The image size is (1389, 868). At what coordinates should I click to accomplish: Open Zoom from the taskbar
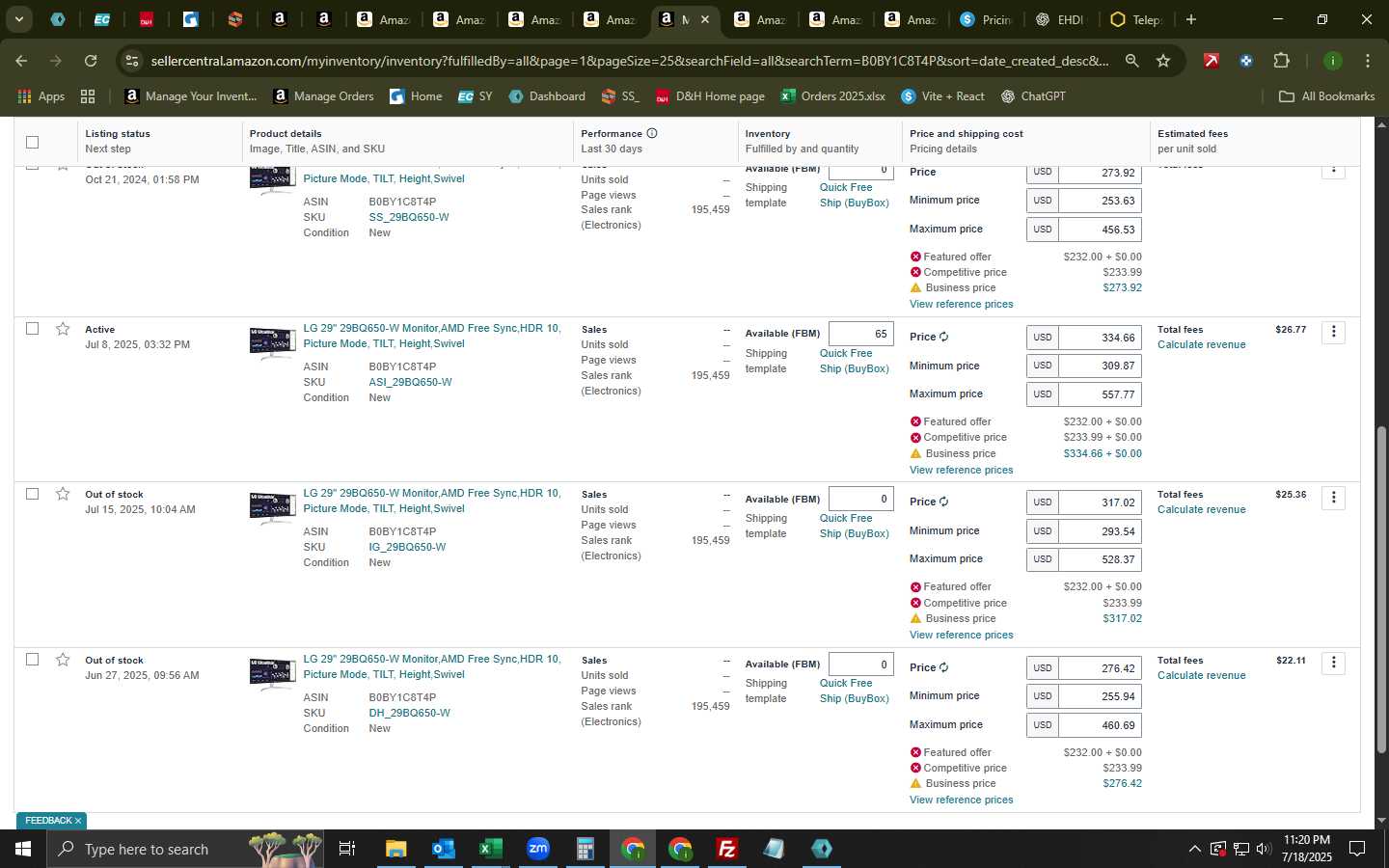click(538, 849)
